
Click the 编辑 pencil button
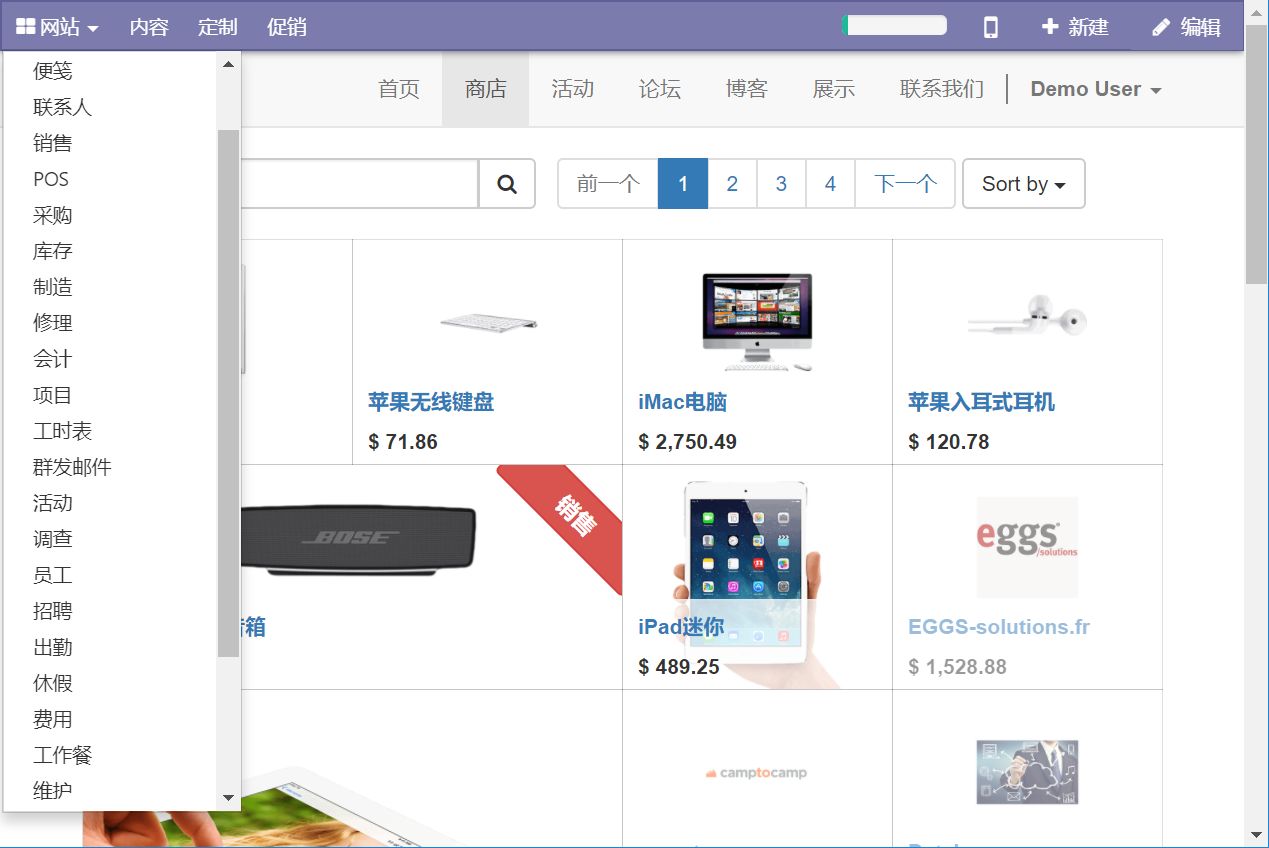(1186, 27)
